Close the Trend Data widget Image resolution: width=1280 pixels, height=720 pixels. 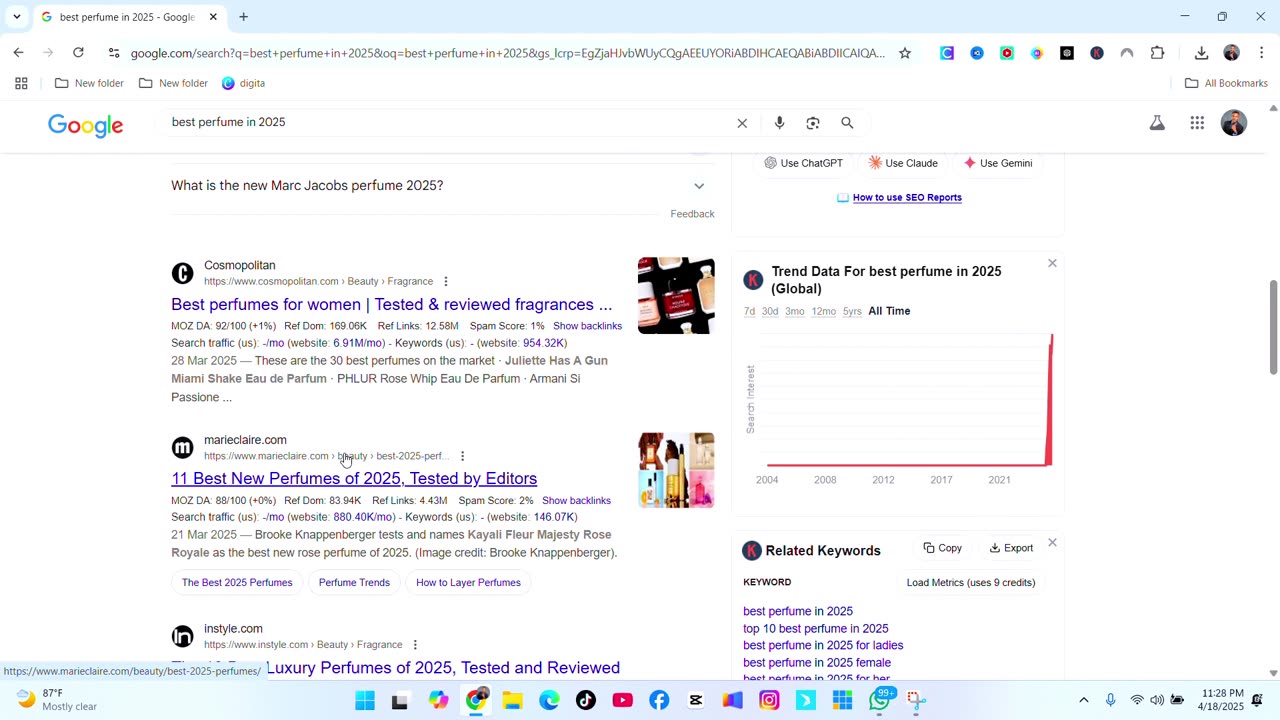coord(1052,263)
